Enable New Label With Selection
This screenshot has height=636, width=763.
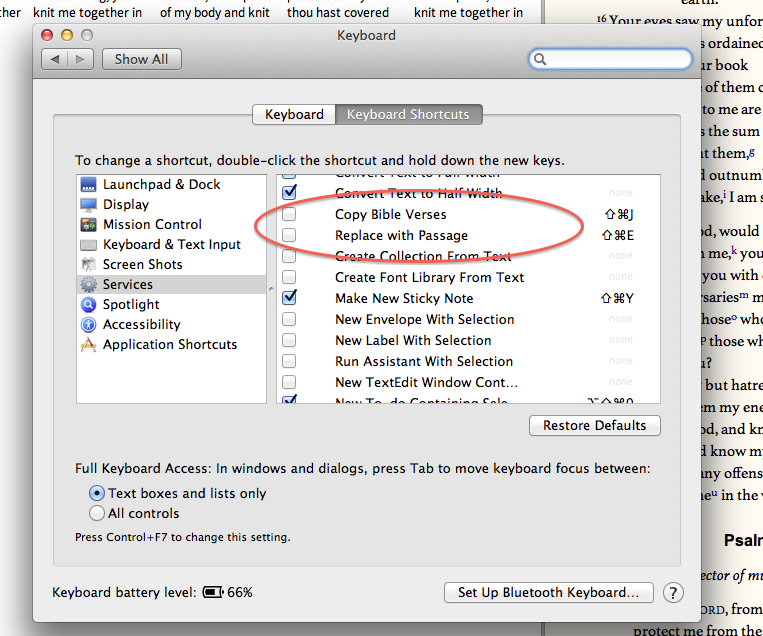point(289,340)
